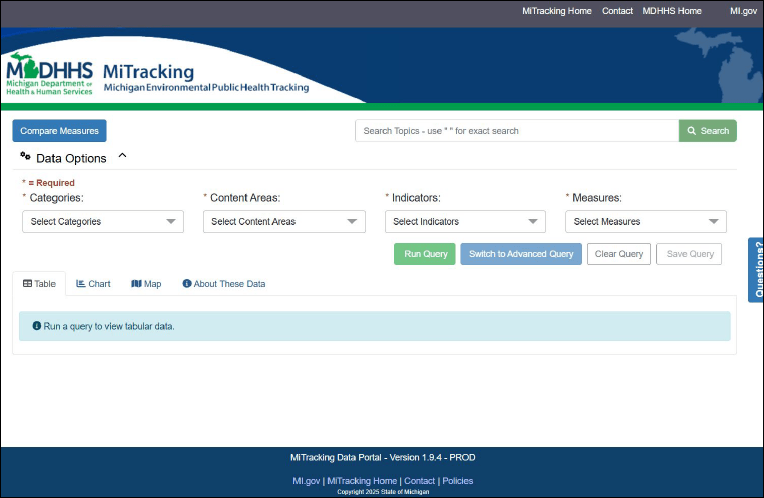Switch to the Map tab
764x498 pixels.
click(x=146, y=284)
